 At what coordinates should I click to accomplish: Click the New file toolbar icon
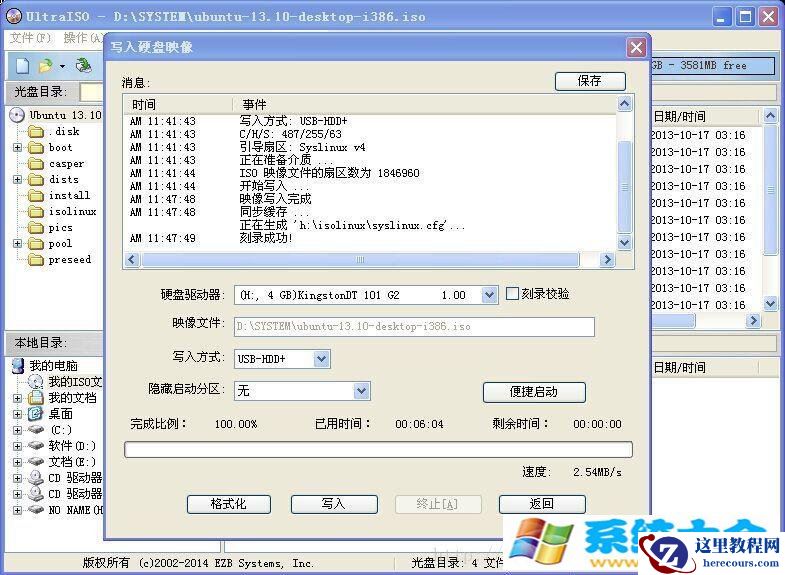click(x=23, y=66)
